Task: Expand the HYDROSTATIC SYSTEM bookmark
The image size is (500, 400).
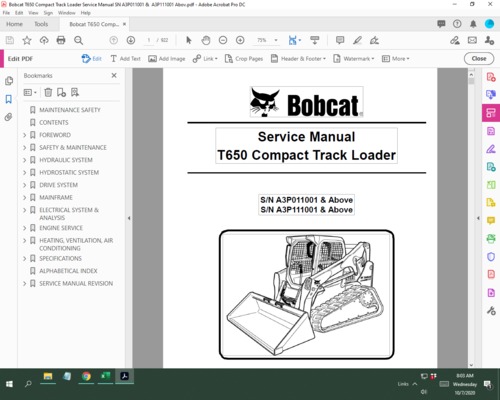Action: (x=25, y=172)
